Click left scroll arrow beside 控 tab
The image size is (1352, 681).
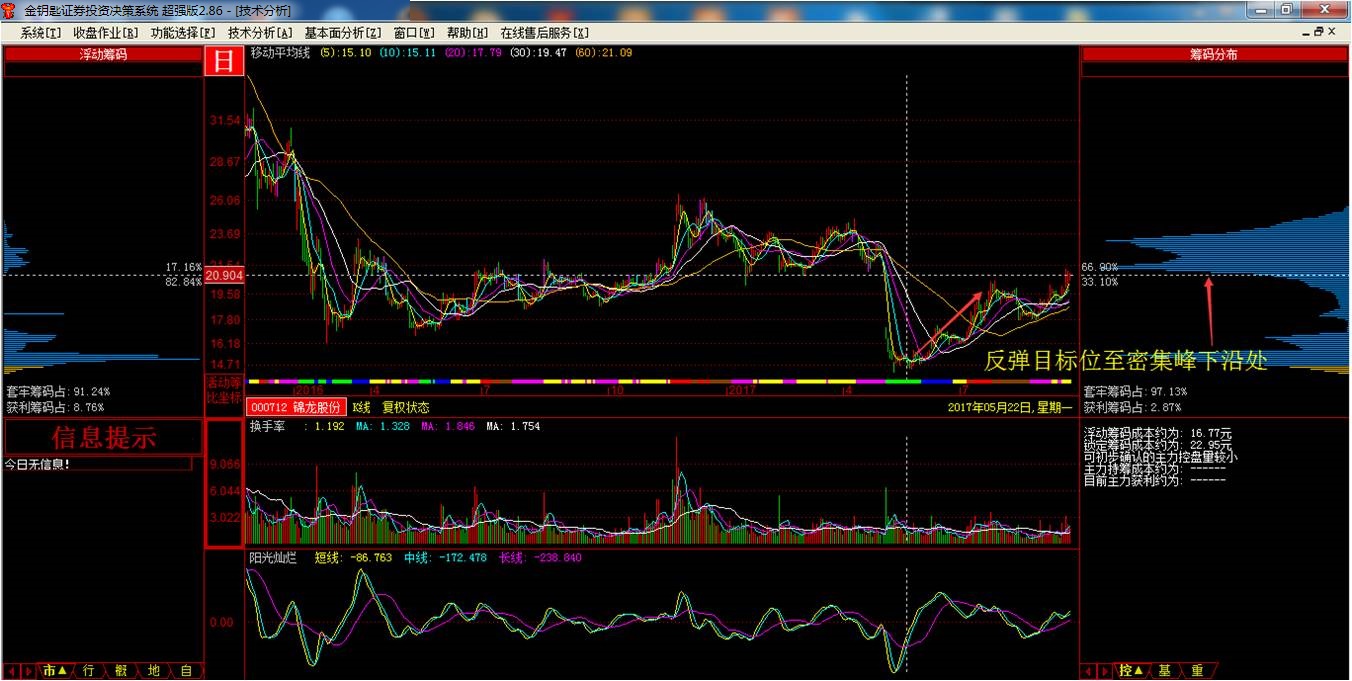pyautogui.click(x=1090, y=671)
